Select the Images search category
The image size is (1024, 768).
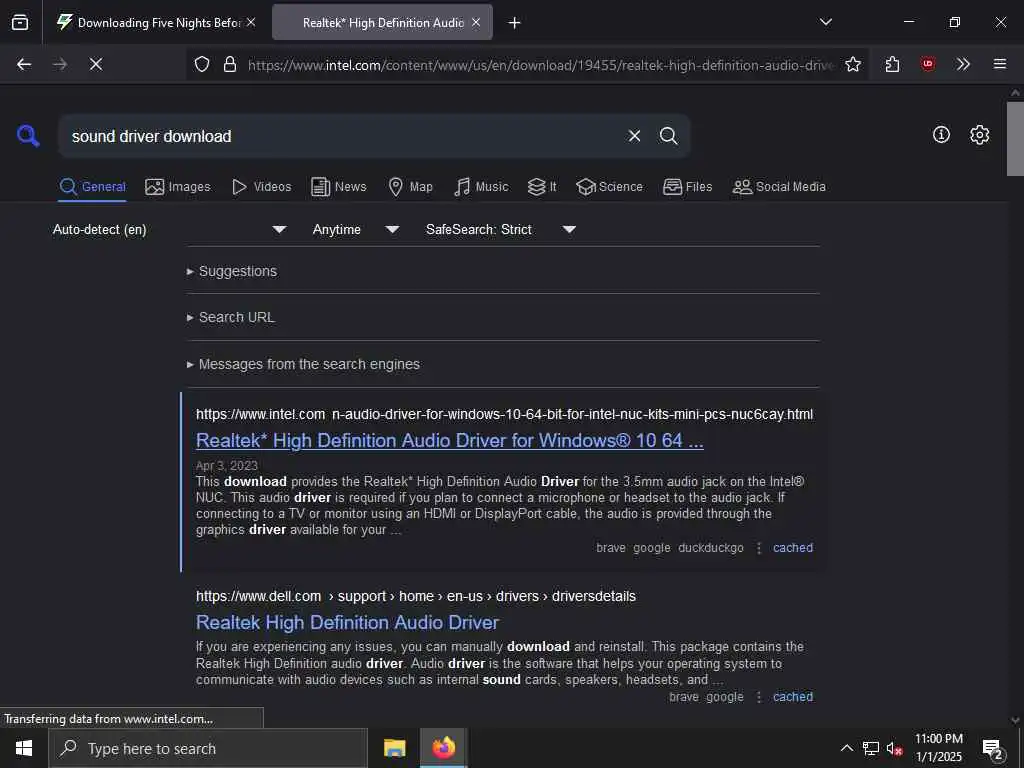(178, 187)
